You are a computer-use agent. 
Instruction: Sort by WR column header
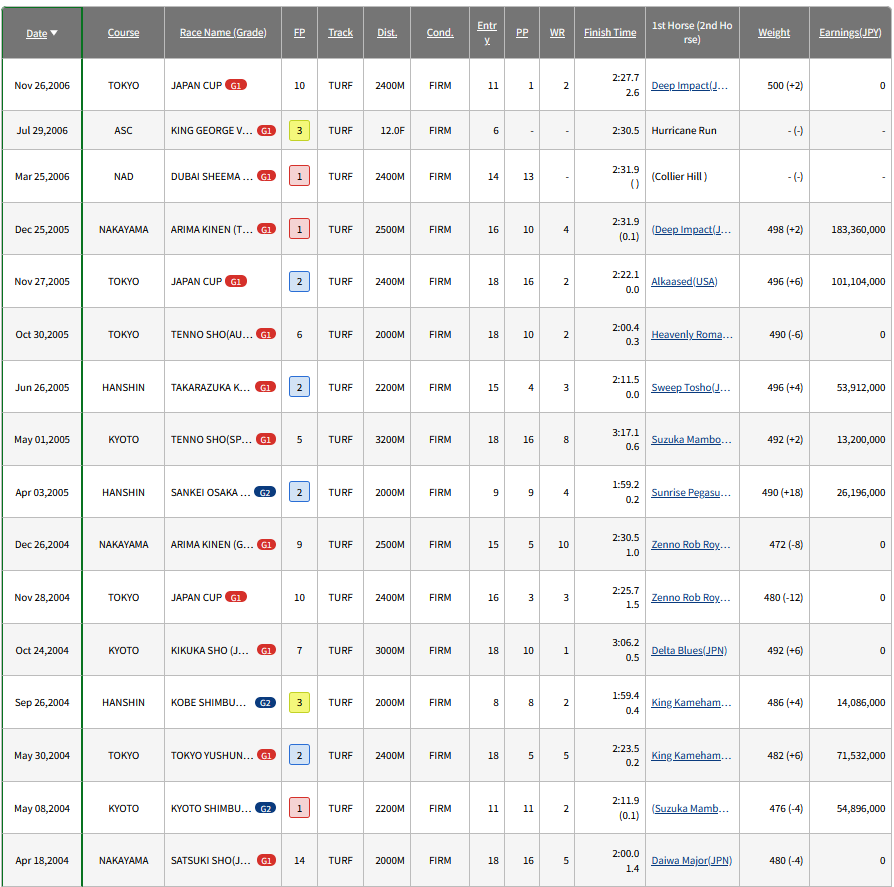click(557, 32)
